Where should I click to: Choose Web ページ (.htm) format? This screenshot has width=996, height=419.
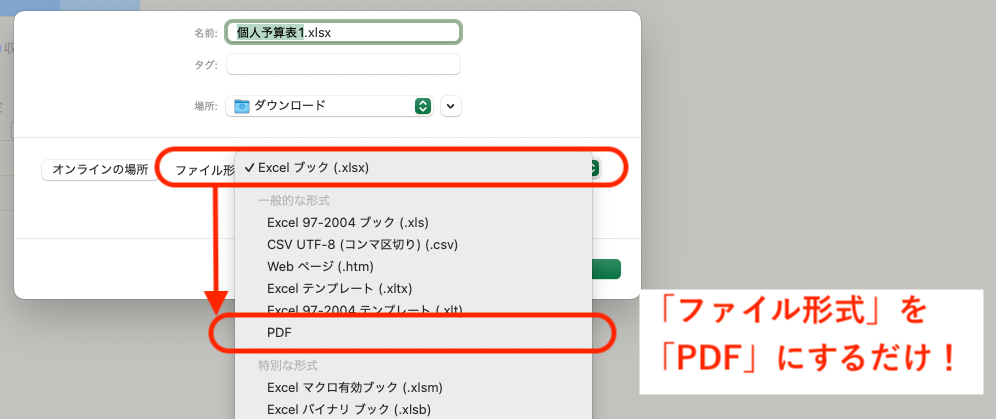click(x=414, y=266)
